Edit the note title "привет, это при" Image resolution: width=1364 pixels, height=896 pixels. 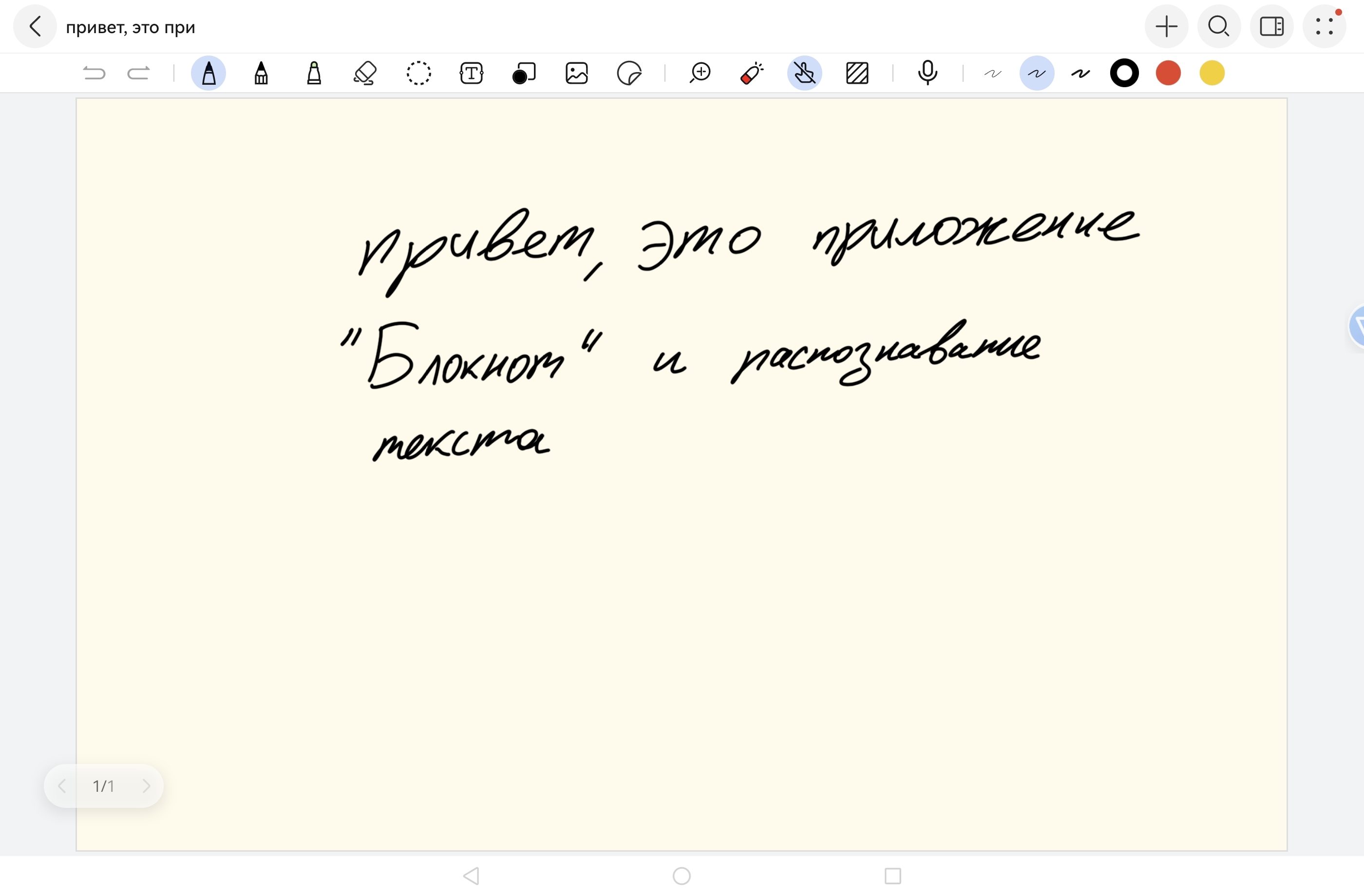point(131,27)
